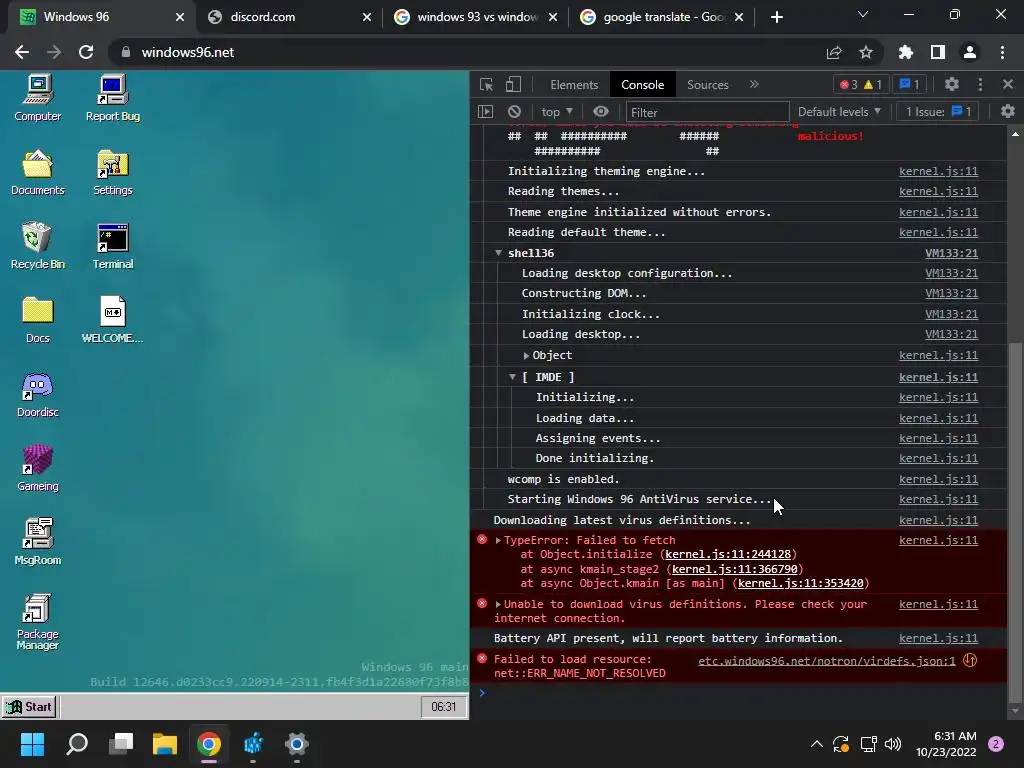Open DevTools customize three-dot menu

pyautogui.click(x=980, y=84)
